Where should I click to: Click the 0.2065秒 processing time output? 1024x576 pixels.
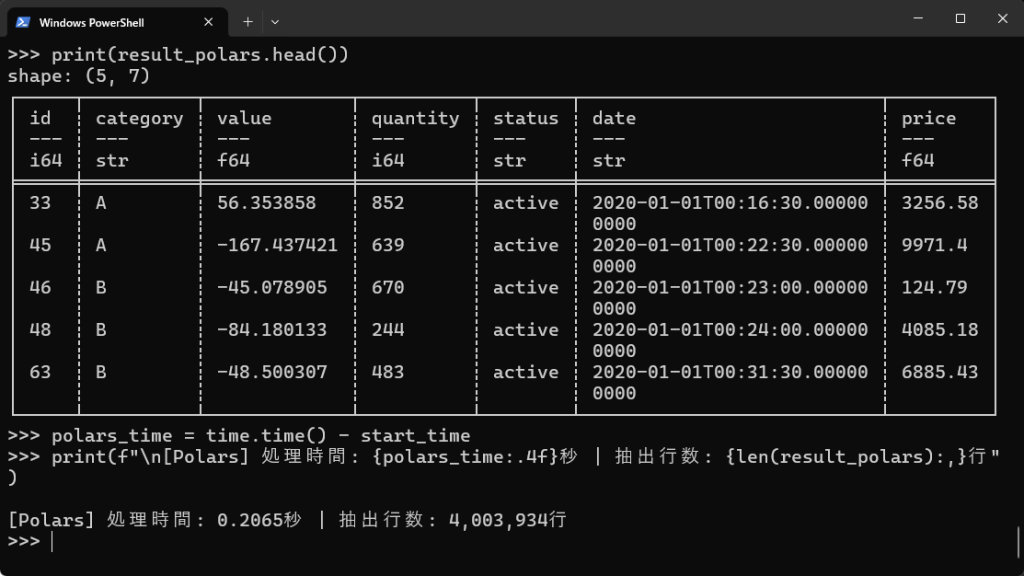[x=261, y=520]
